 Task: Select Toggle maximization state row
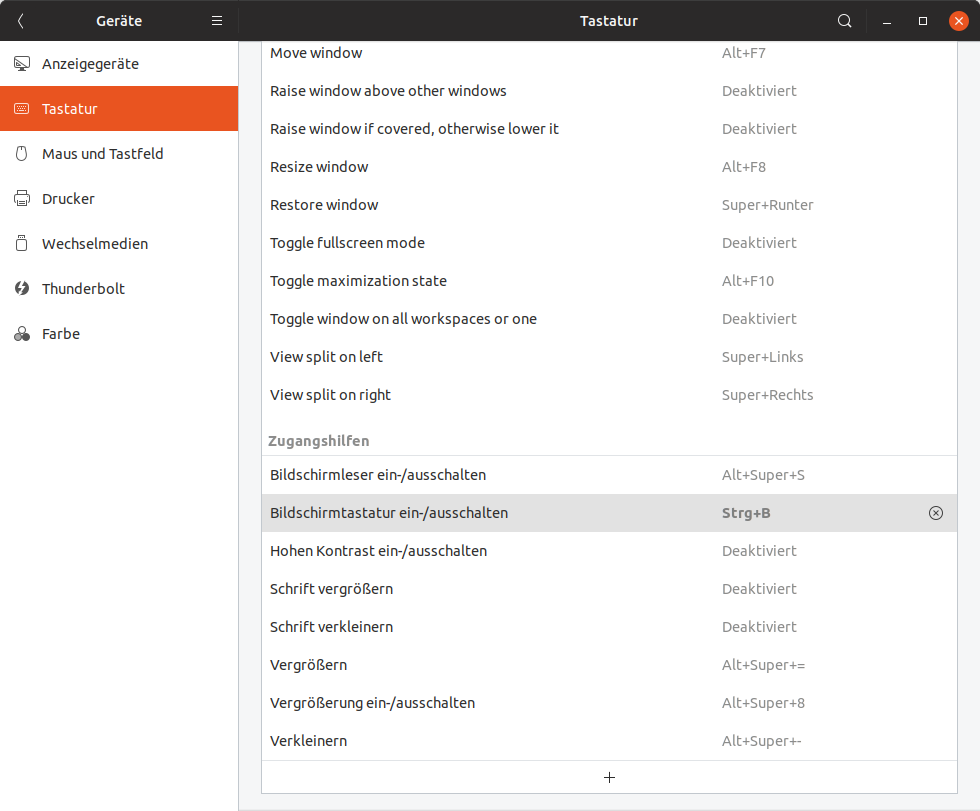609,281
